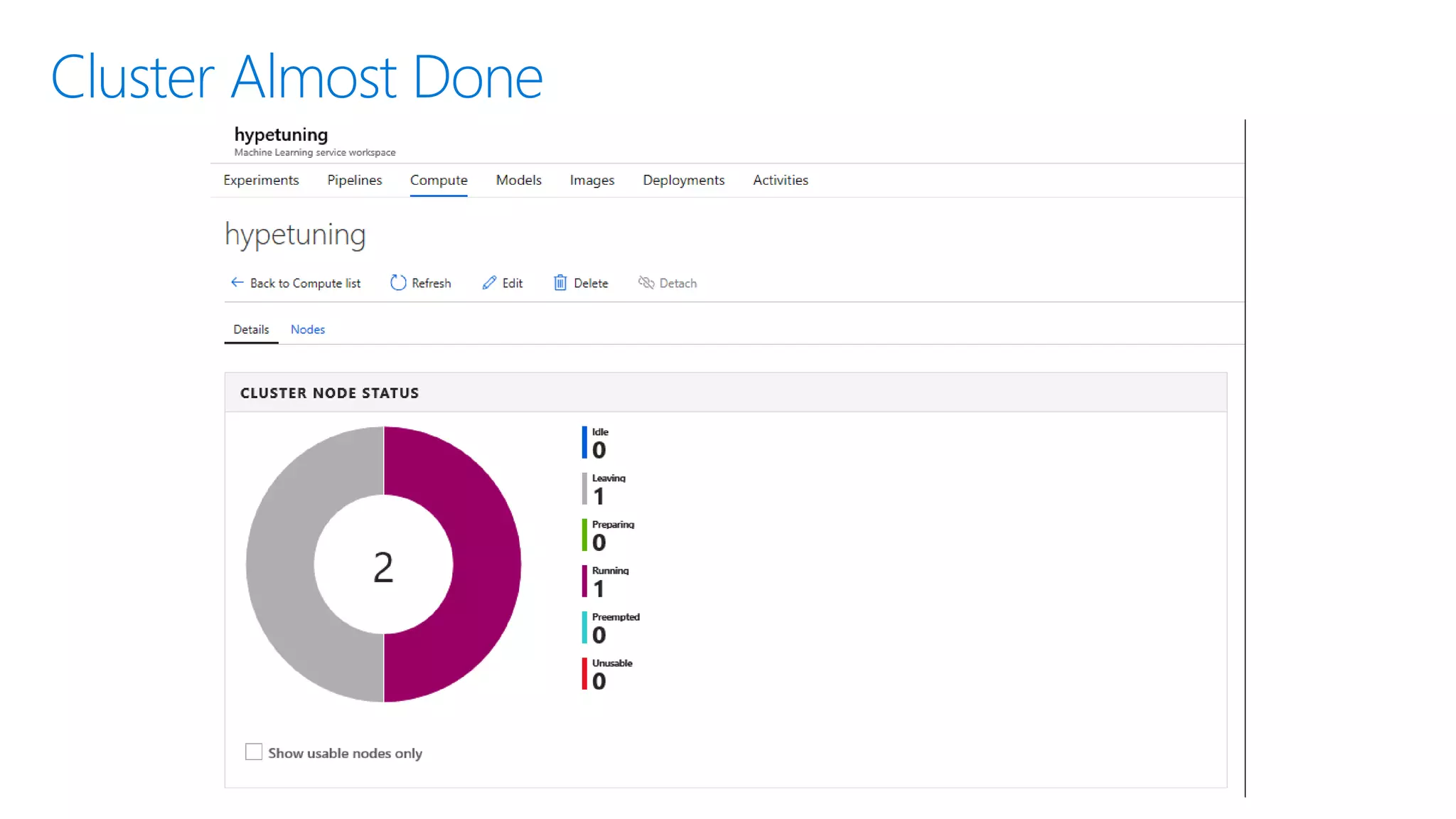Image resolution: width=1456 pixels, height=819 pixels.
Task: Switch to the Deployments tab
Action: (x=683, y=181)
